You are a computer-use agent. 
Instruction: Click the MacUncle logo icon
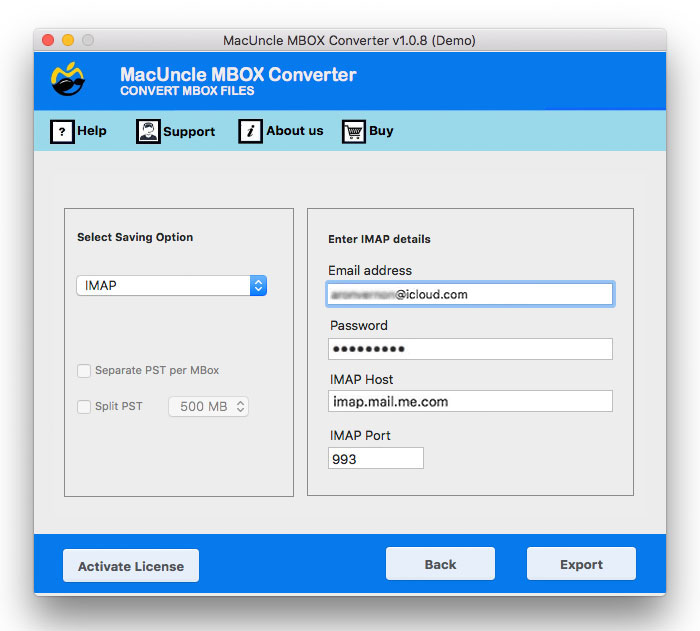[x=67, y=79]
